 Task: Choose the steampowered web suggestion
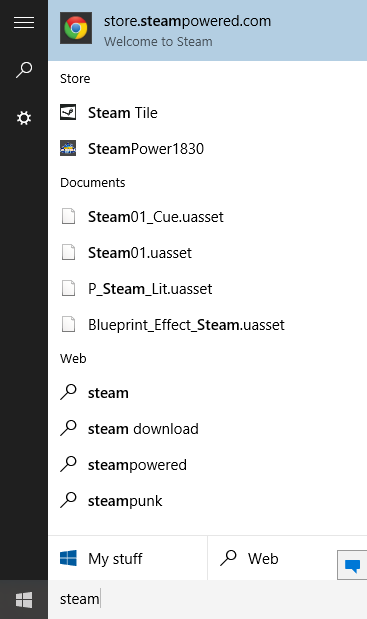coord(208,465)
